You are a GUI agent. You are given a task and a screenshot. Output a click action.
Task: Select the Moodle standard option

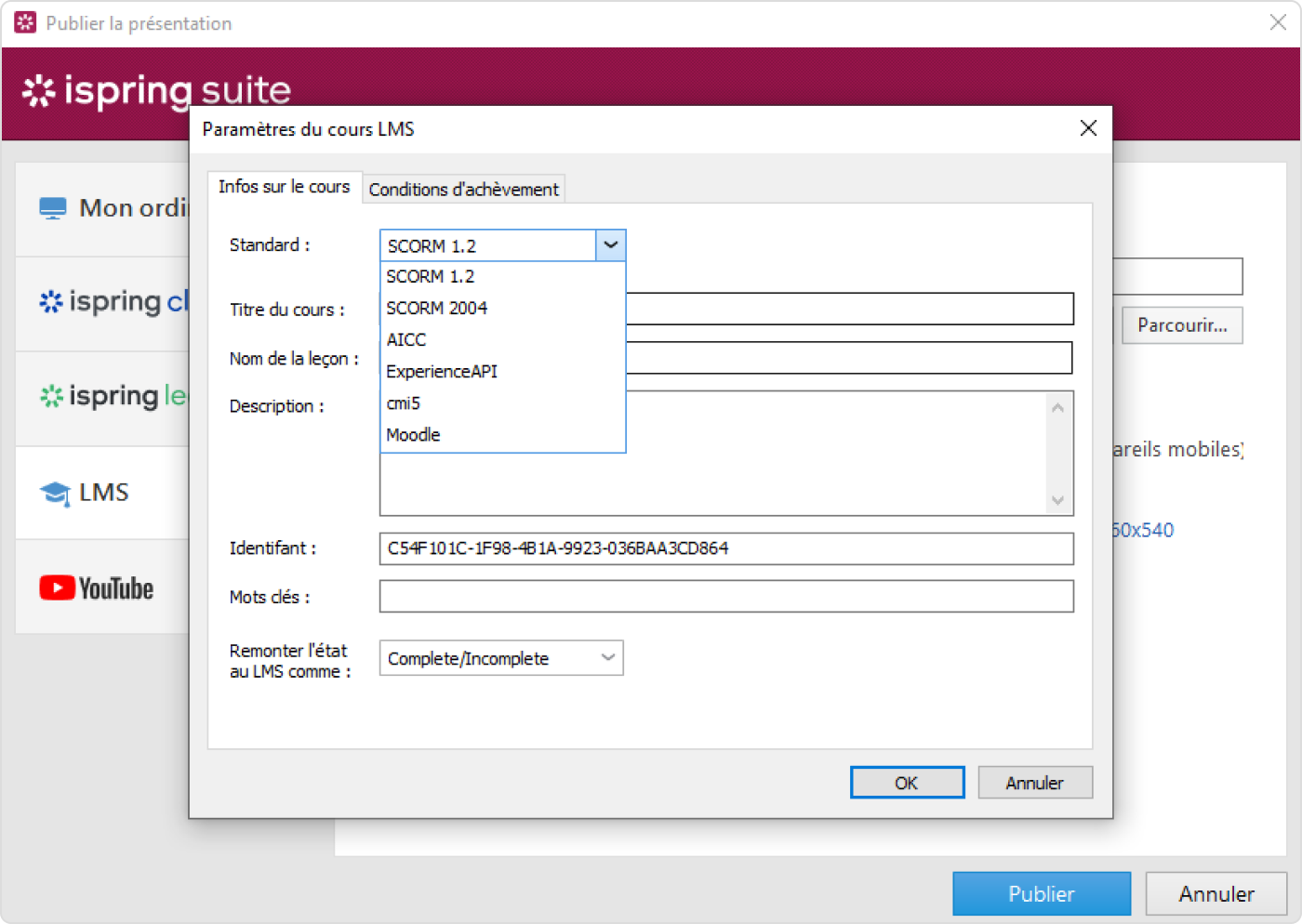414,434
